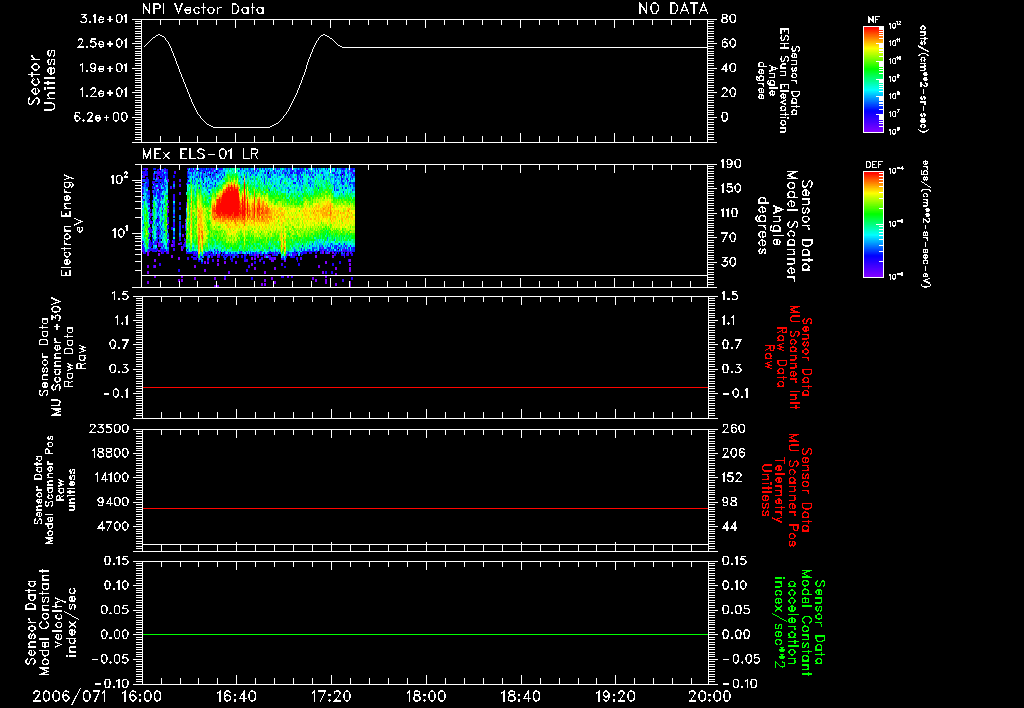Viewport: 1024px width, 708px height.
Task: Click the red MU Scanner Pos Telemetry title
Action: click(787, 490)
